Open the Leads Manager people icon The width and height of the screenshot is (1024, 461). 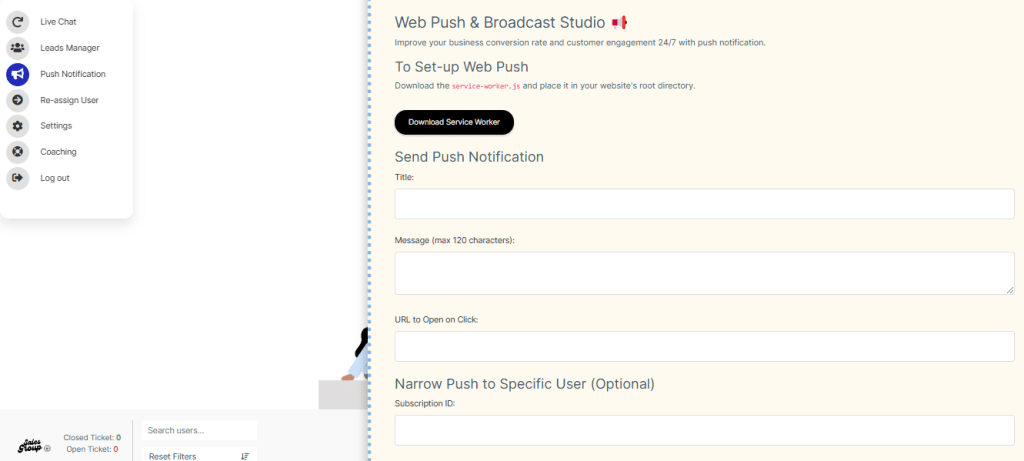(x=18, y=48)
